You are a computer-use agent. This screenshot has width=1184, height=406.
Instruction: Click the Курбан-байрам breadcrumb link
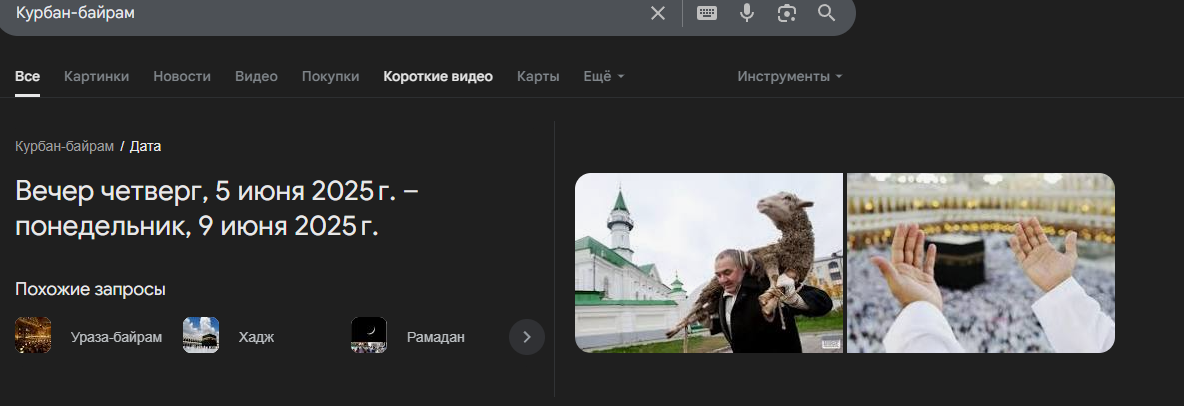[x=64, y=146]
